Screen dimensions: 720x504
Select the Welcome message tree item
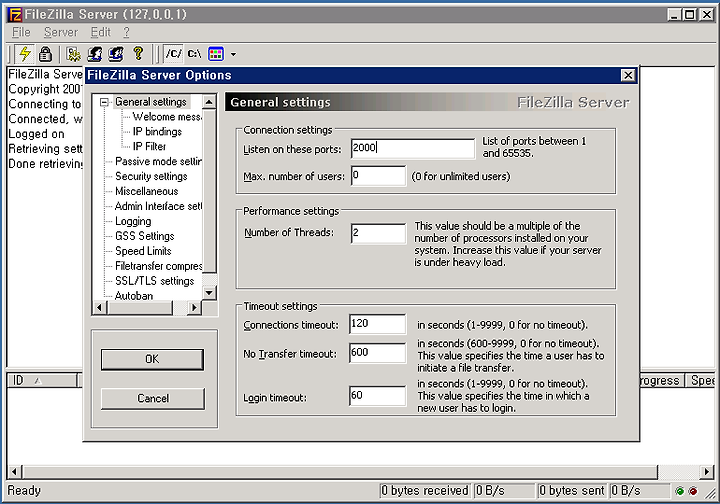[167, 117]
